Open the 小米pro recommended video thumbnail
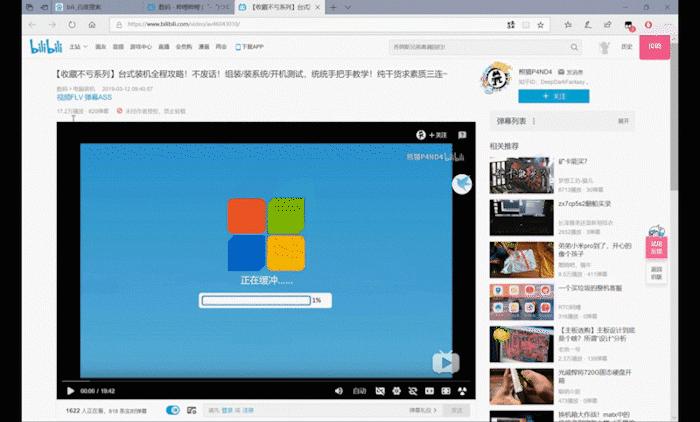 (x=521, y=259)
